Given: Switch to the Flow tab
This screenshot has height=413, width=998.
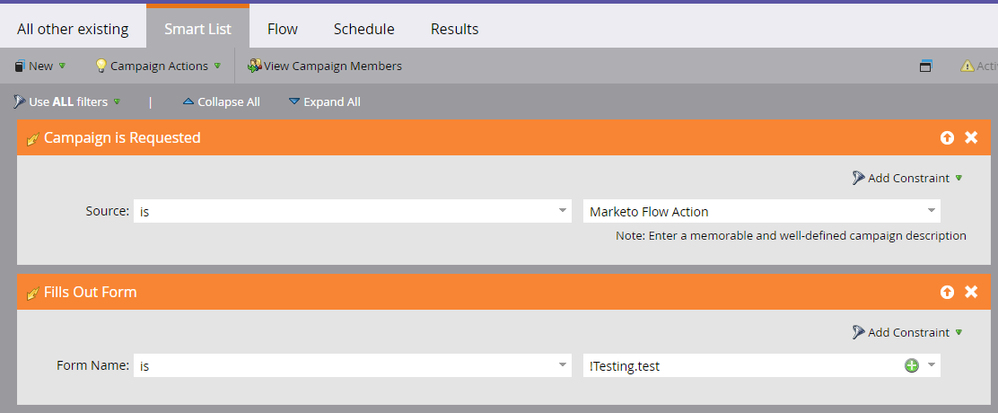Looking at the screenshot, I should [282, 29].
